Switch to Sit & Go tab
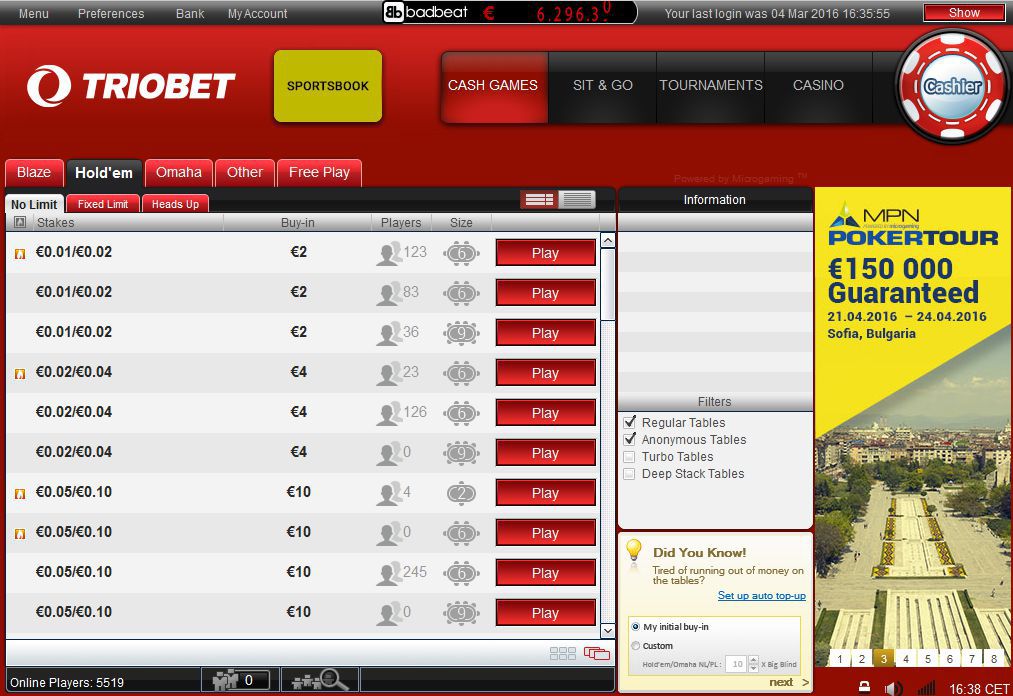1013x696 pixels. 603,86
